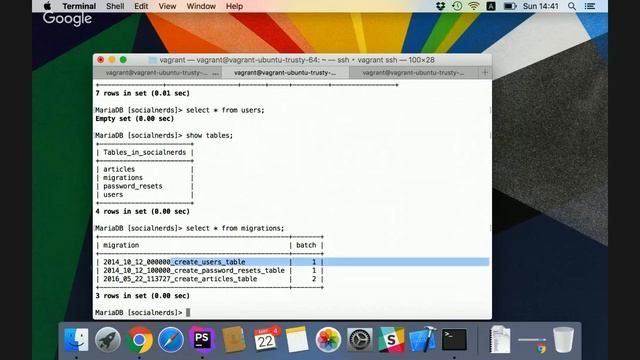Screen dimensions: 640x360
Task: Click the Terminal icon in Dock
Action: click(454, 340)
